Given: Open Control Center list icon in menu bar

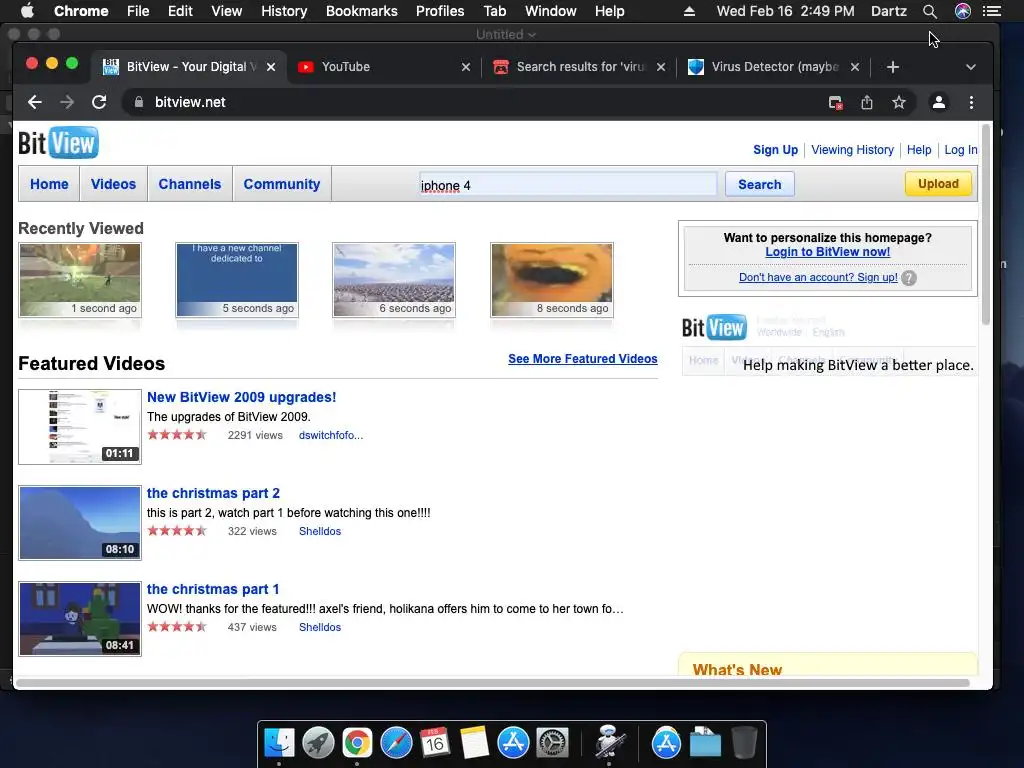Looking at the screenshot, I should pos(992,11).
